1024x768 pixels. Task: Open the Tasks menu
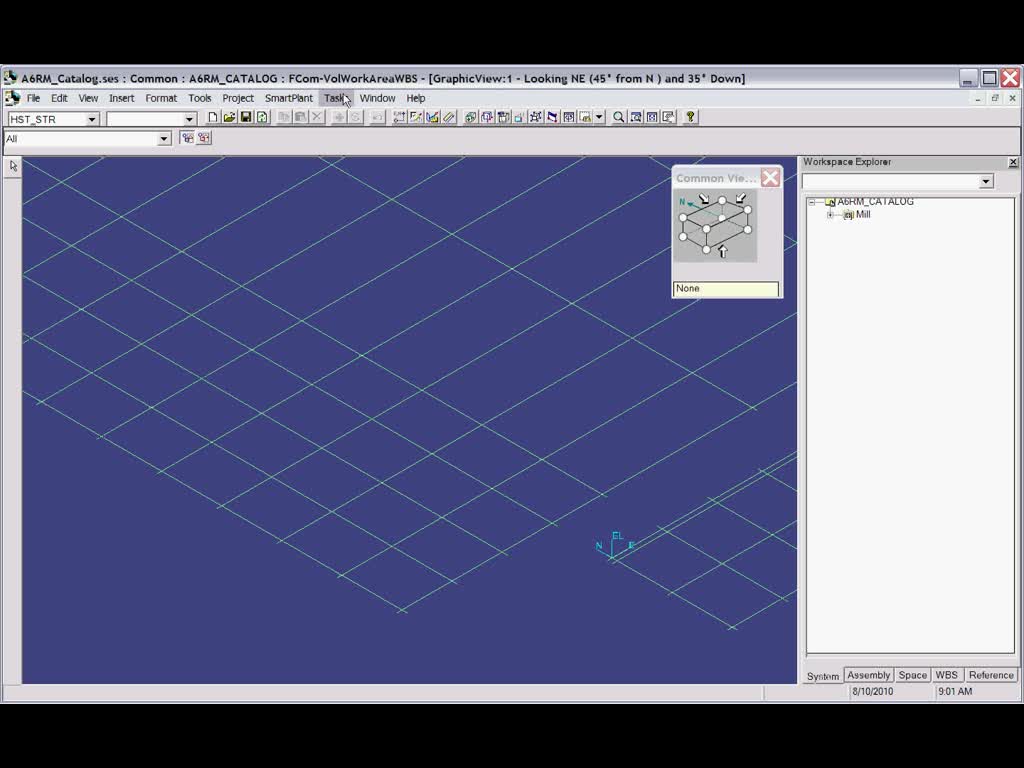click(x=337, y=98)
